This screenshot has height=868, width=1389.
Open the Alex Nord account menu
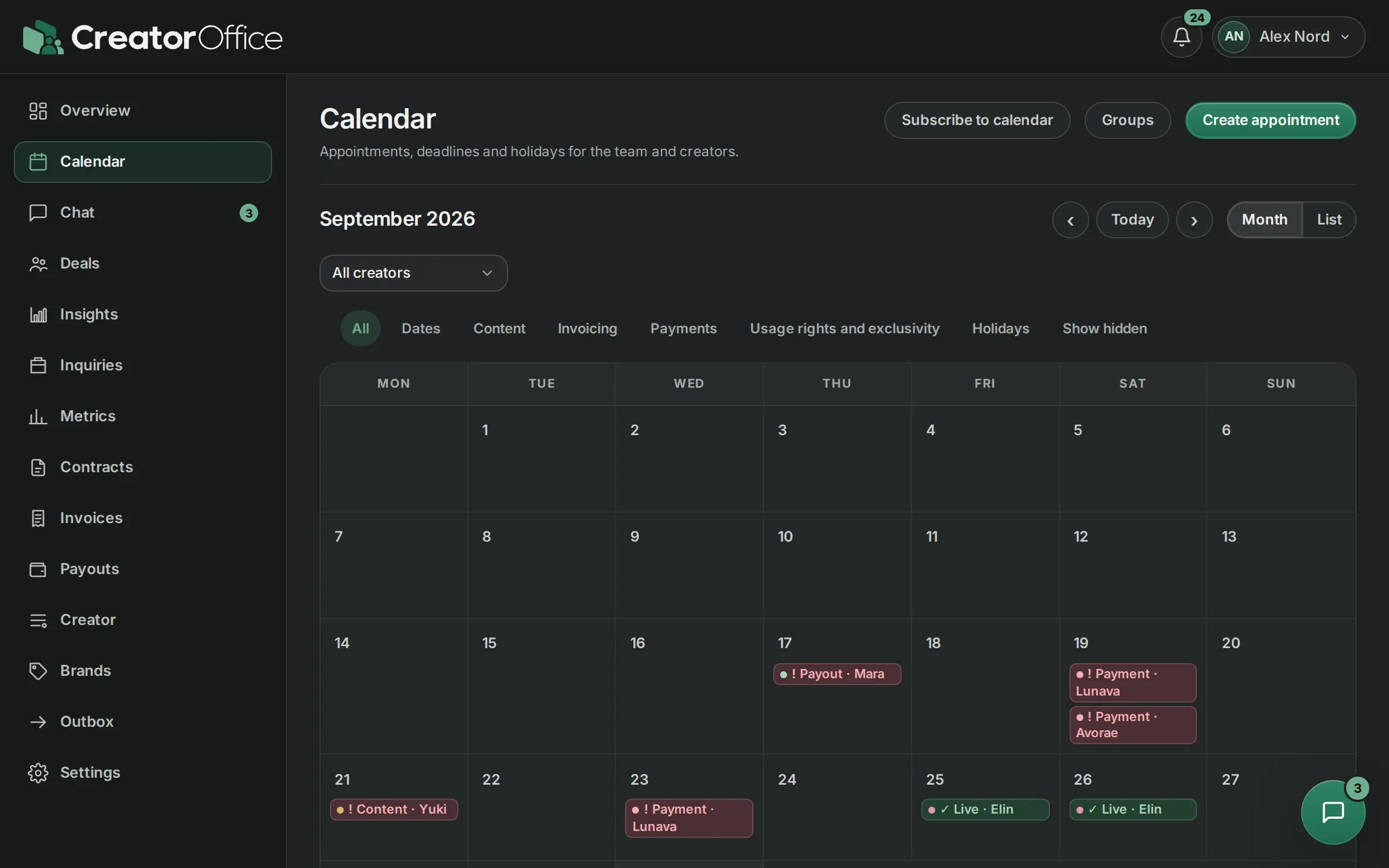1288,37
